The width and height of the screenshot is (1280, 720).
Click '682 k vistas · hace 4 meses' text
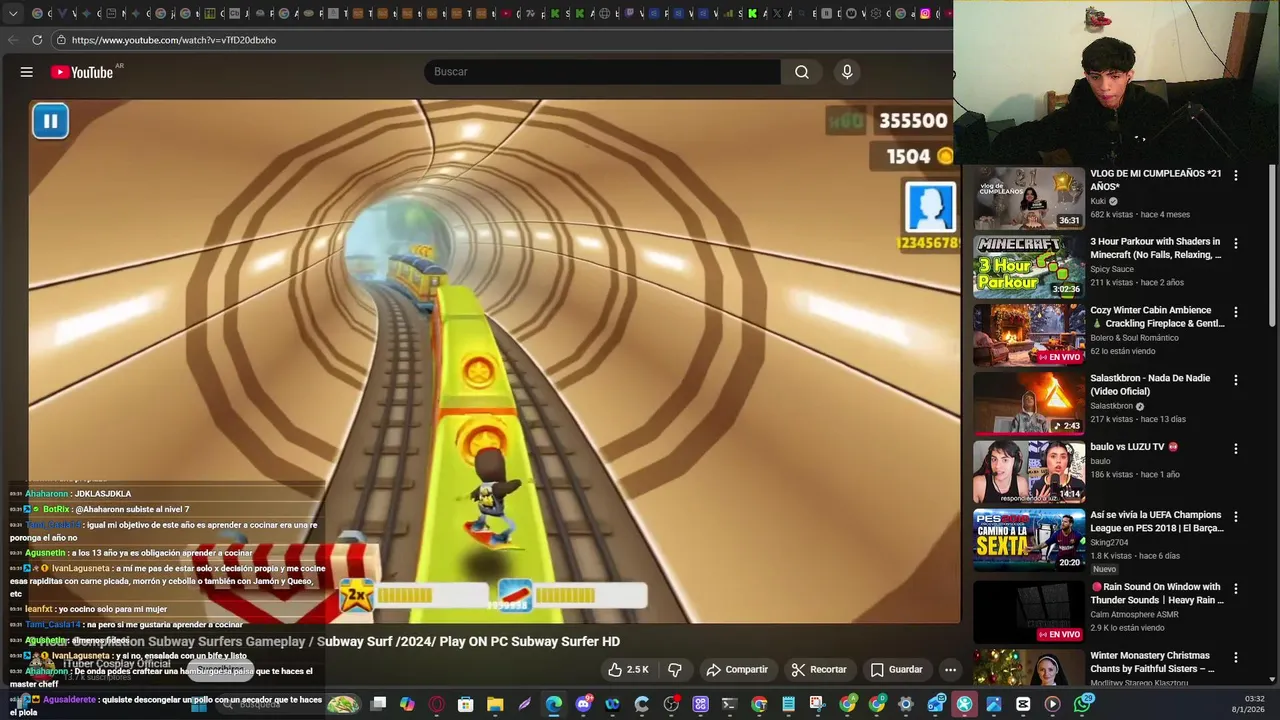1140,214
